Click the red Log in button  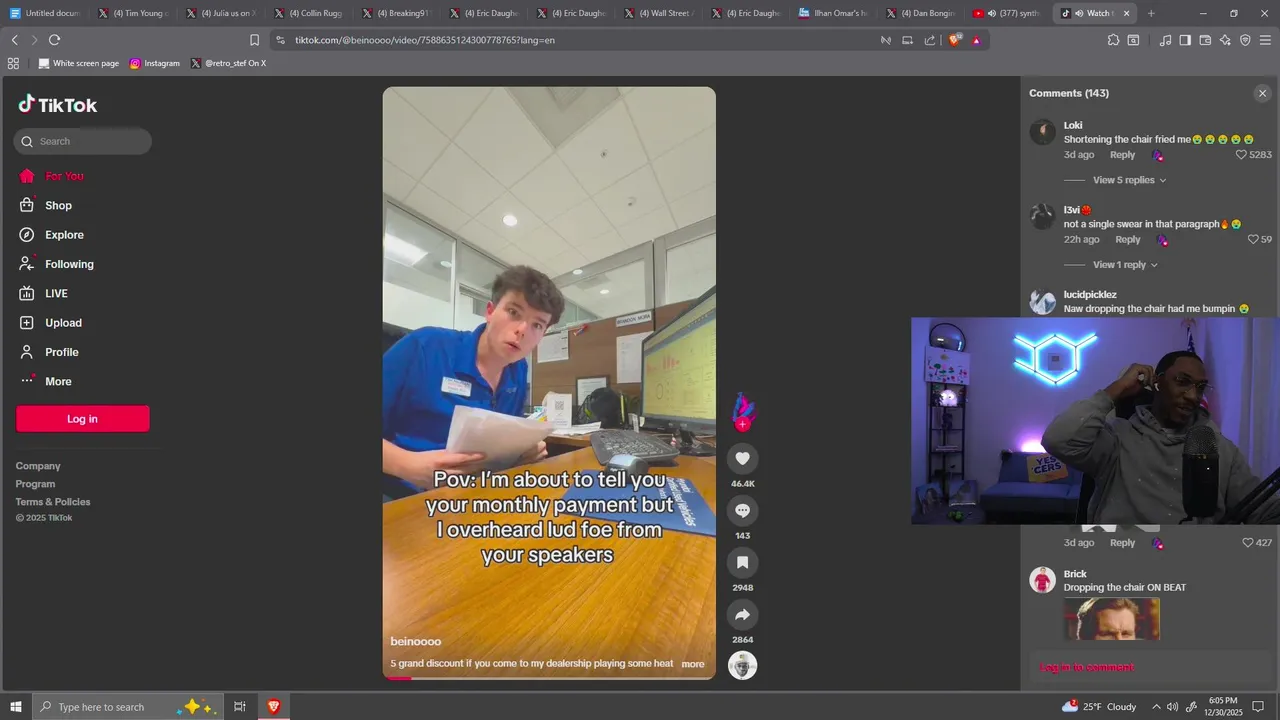[82, 419]
